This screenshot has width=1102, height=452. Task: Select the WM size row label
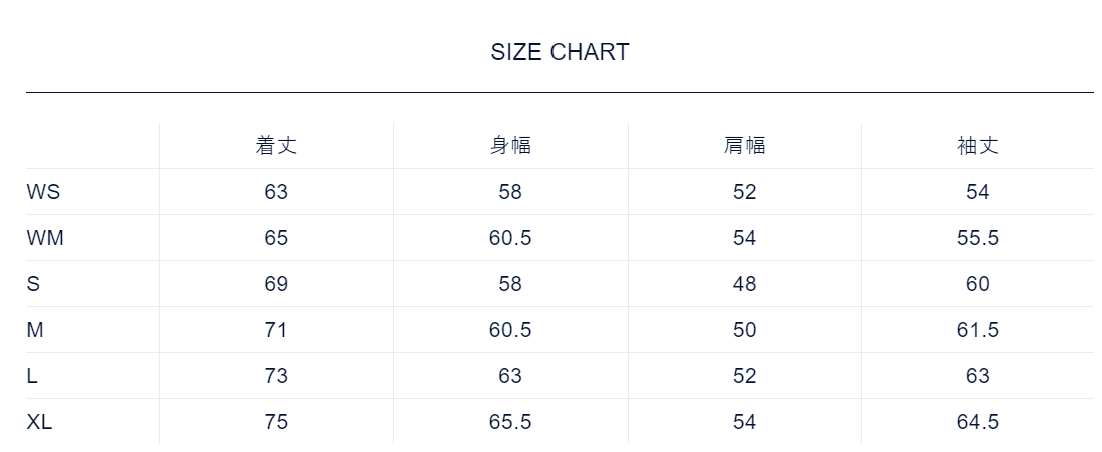(45, 238)
